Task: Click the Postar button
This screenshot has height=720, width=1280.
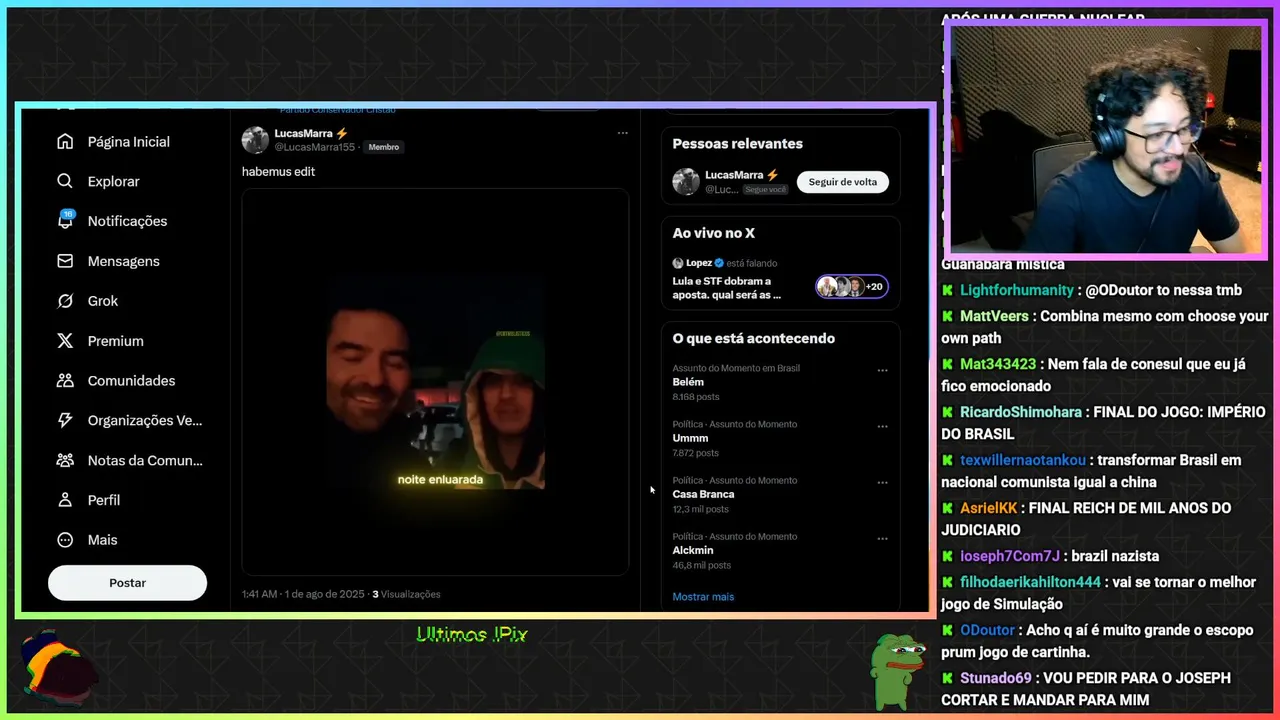Action: [127, 583]
